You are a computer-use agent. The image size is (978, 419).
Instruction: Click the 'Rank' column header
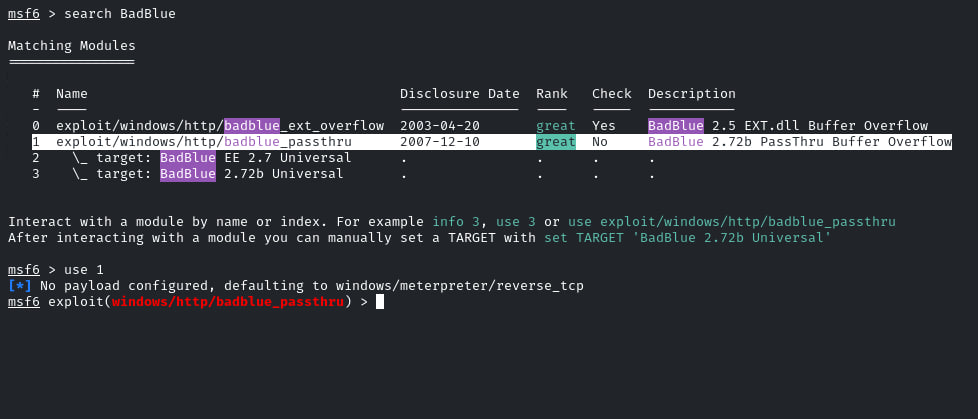[x=552, y=94]
